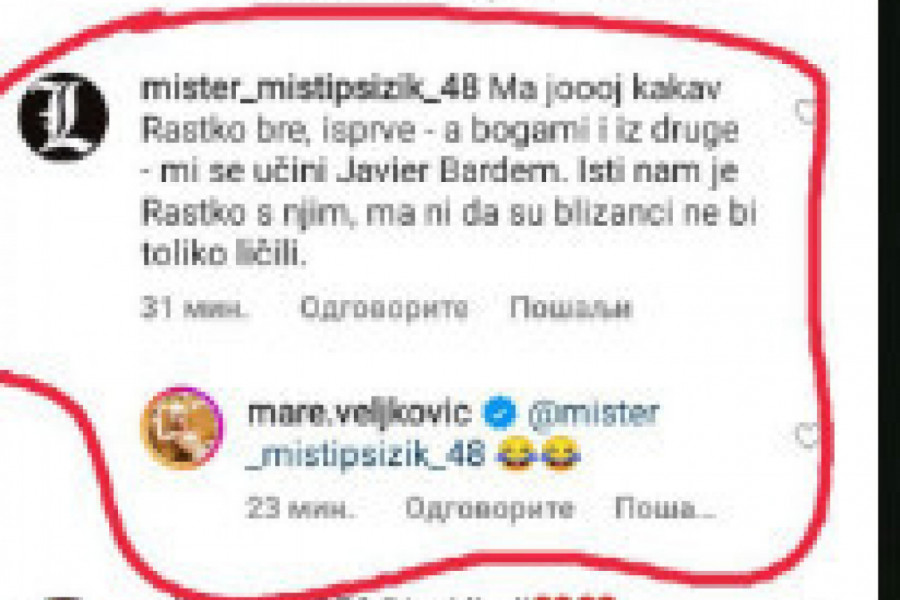Follow the blue @mister mention in the reply

pos(593,413)
